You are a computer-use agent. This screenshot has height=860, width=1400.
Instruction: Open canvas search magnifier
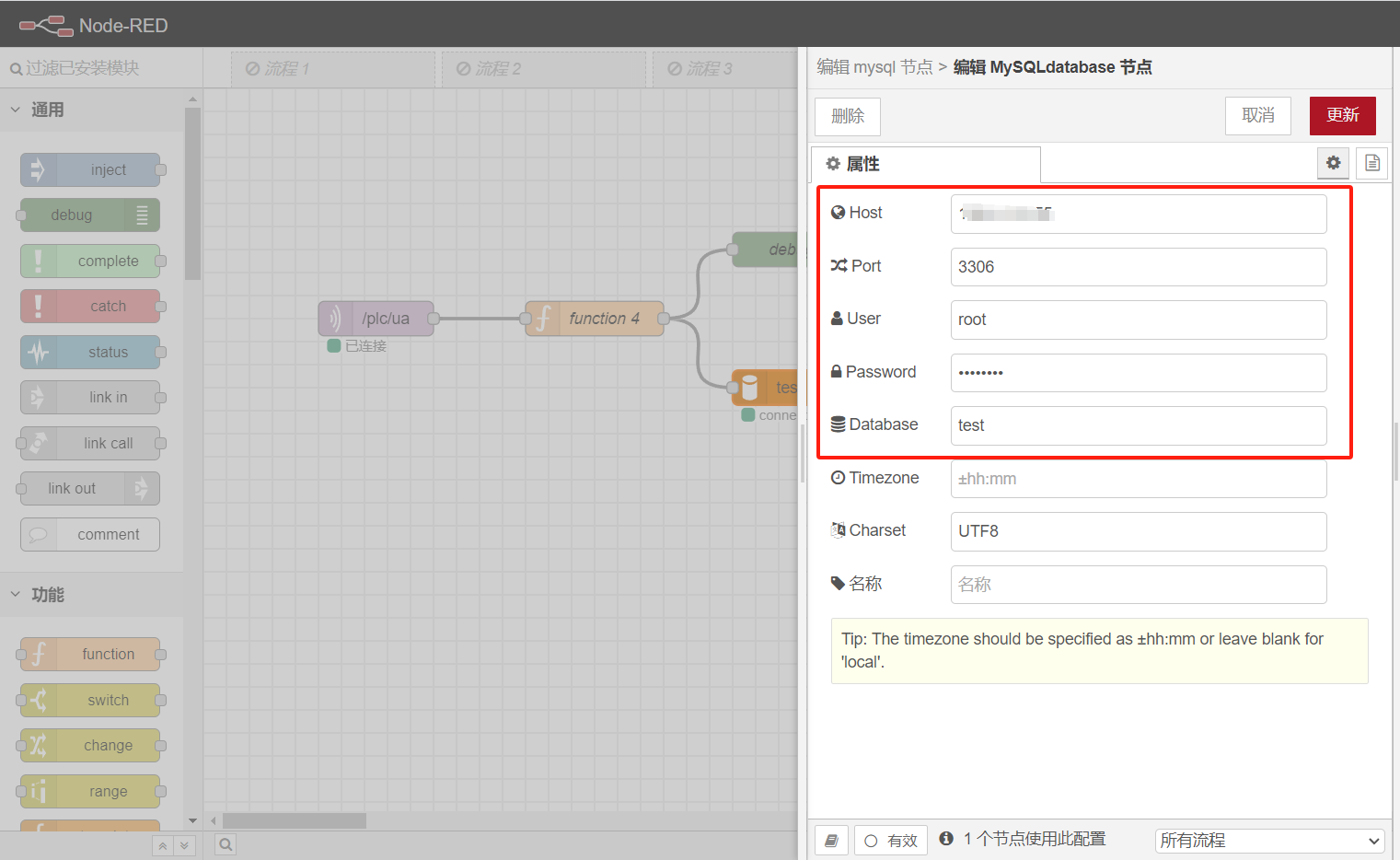[x=226, y=844]
